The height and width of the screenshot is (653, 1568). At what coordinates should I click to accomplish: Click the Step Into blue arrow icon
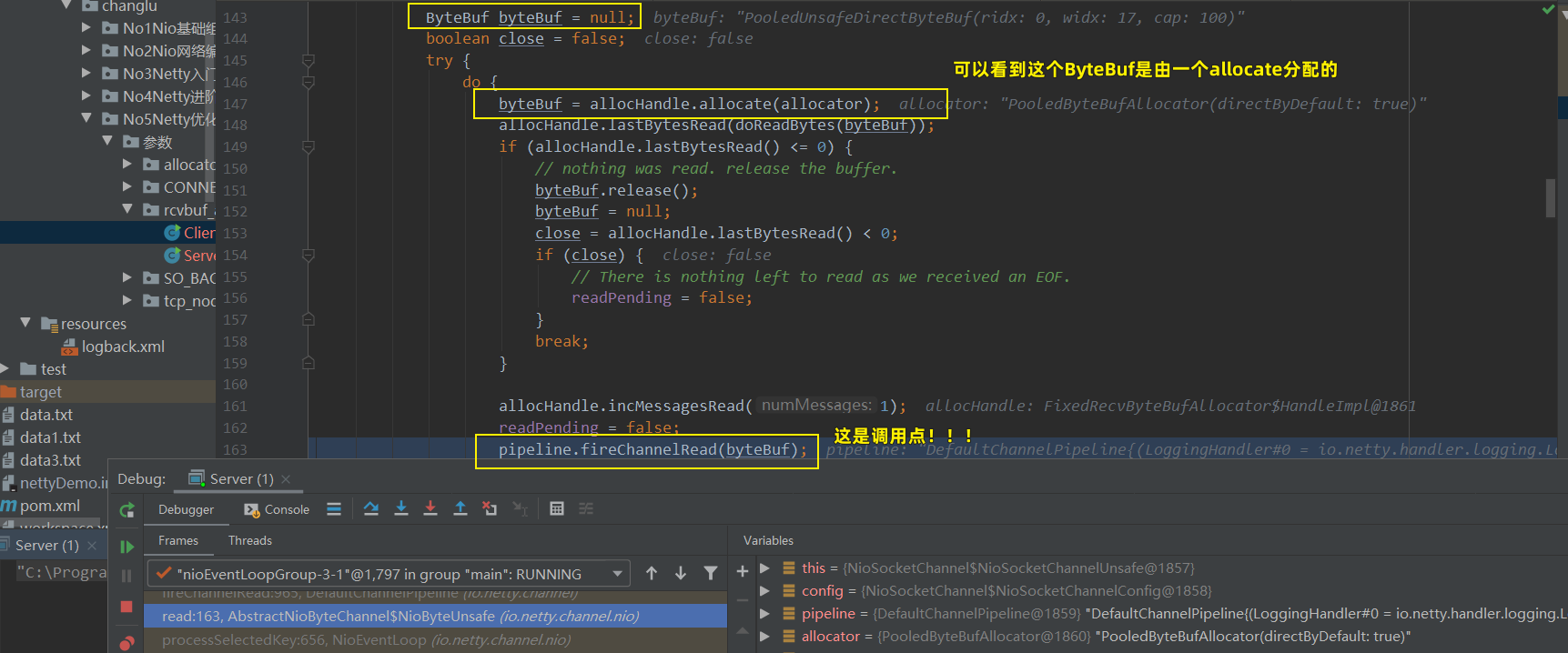(401, 509)
